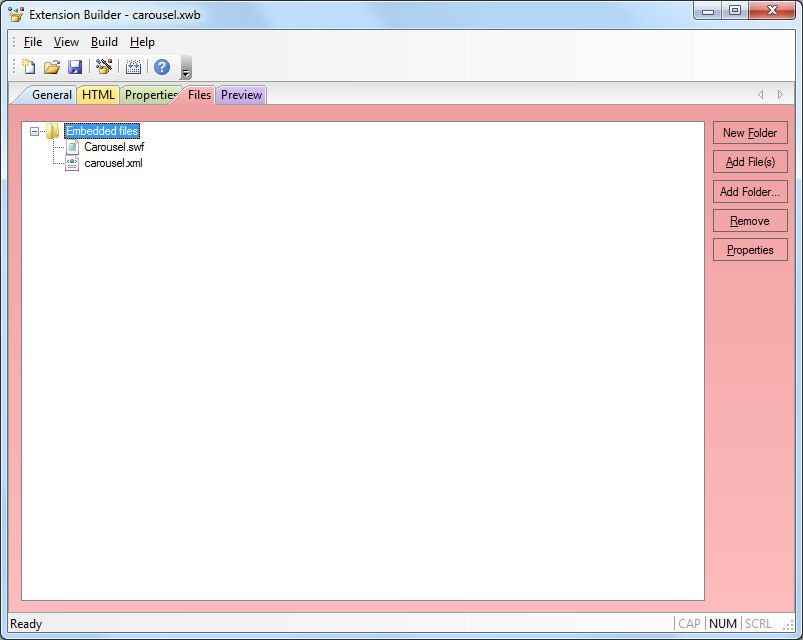
Task: Collapse the Embedded files tree node
Action: click(x=34, y=132)
